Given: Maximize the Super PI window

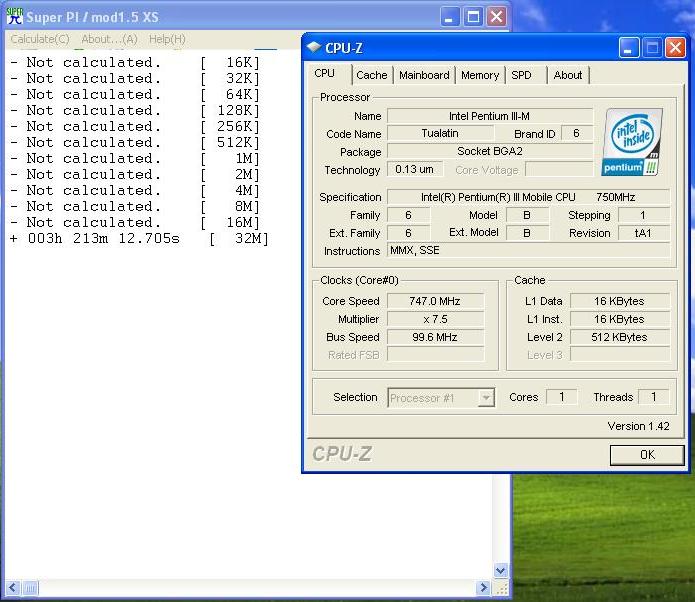Looking at the screenshot, I should (x=473, y=17).
